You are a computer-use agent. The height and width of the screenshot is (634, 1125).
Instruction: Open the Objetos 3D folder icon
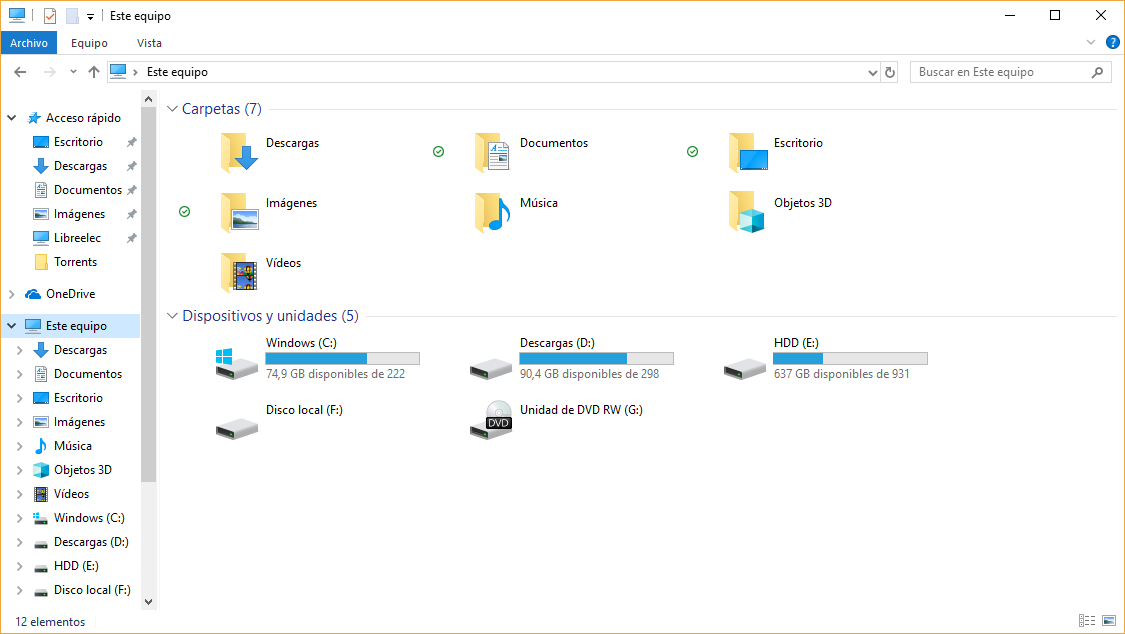(x=747, y=212)
